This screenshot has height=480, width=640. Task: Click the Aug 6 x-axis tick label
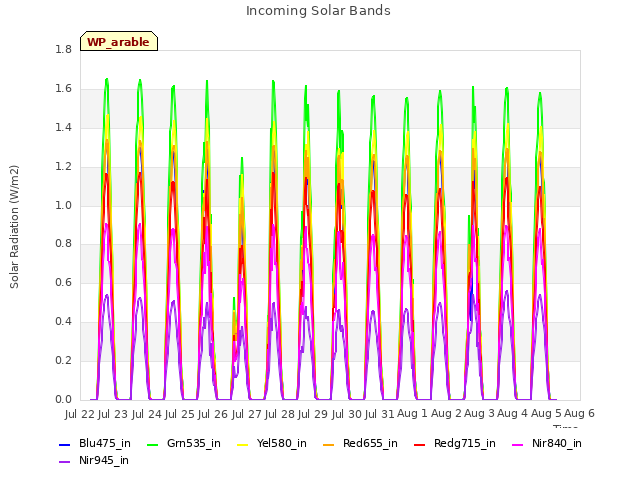tap(579, 413)
